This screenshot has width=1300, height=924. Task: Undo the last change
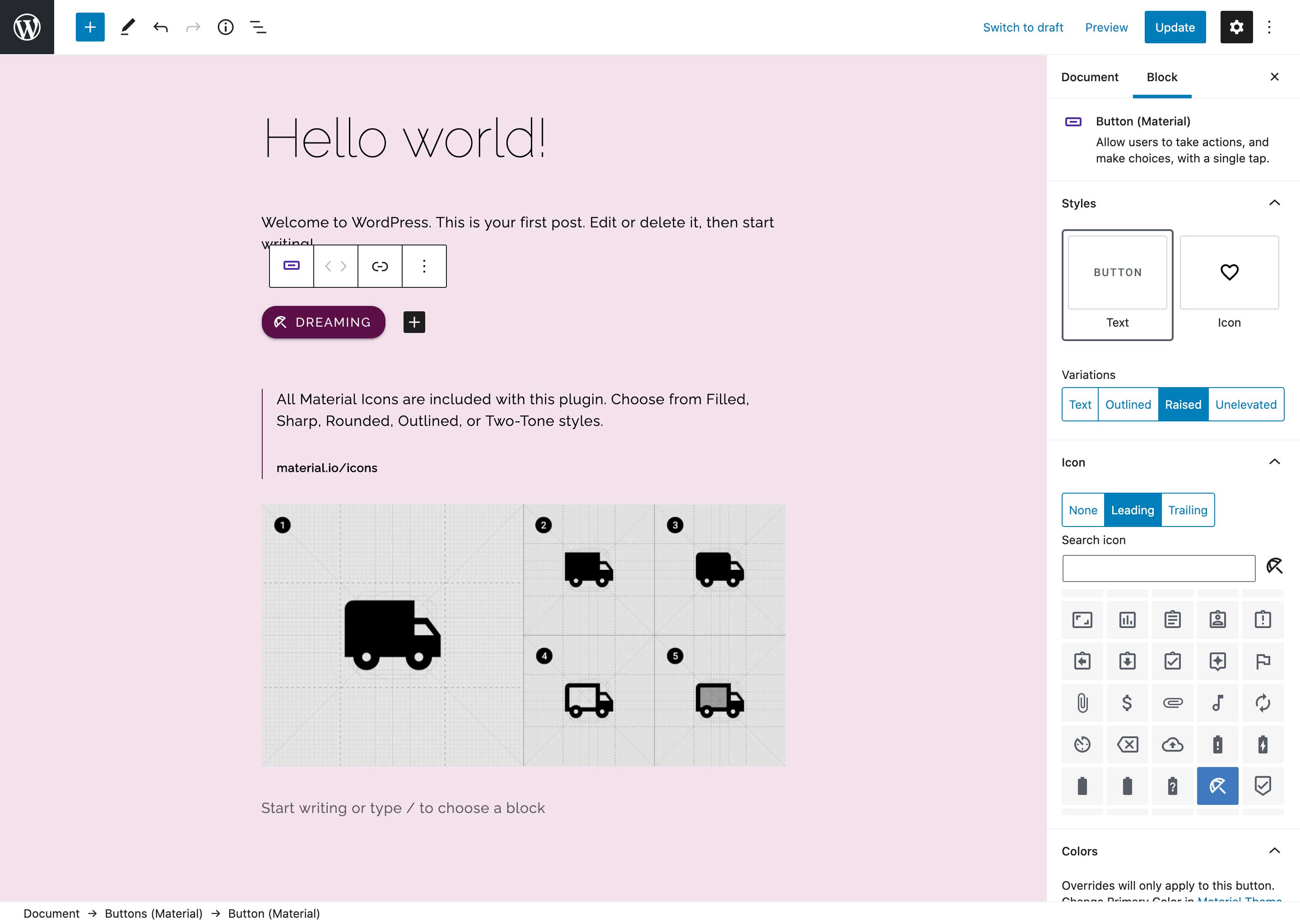[161, 27]
